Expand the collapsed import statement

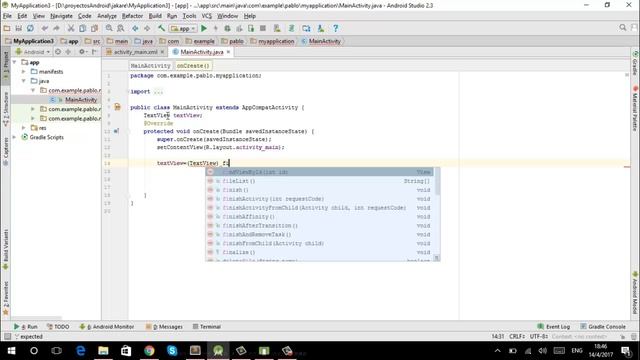click(x=158, y=91)
